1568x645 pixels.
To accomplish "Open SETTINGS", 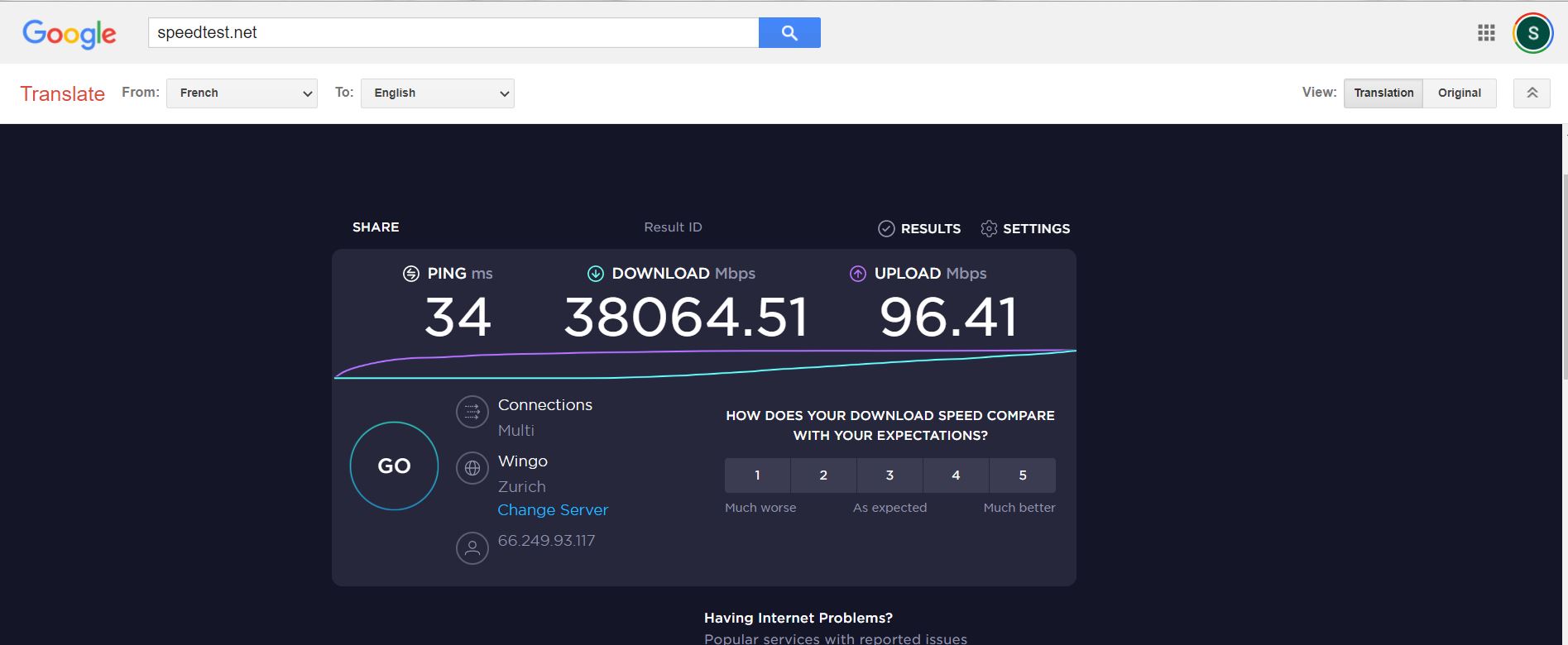I will [1036, 228].
